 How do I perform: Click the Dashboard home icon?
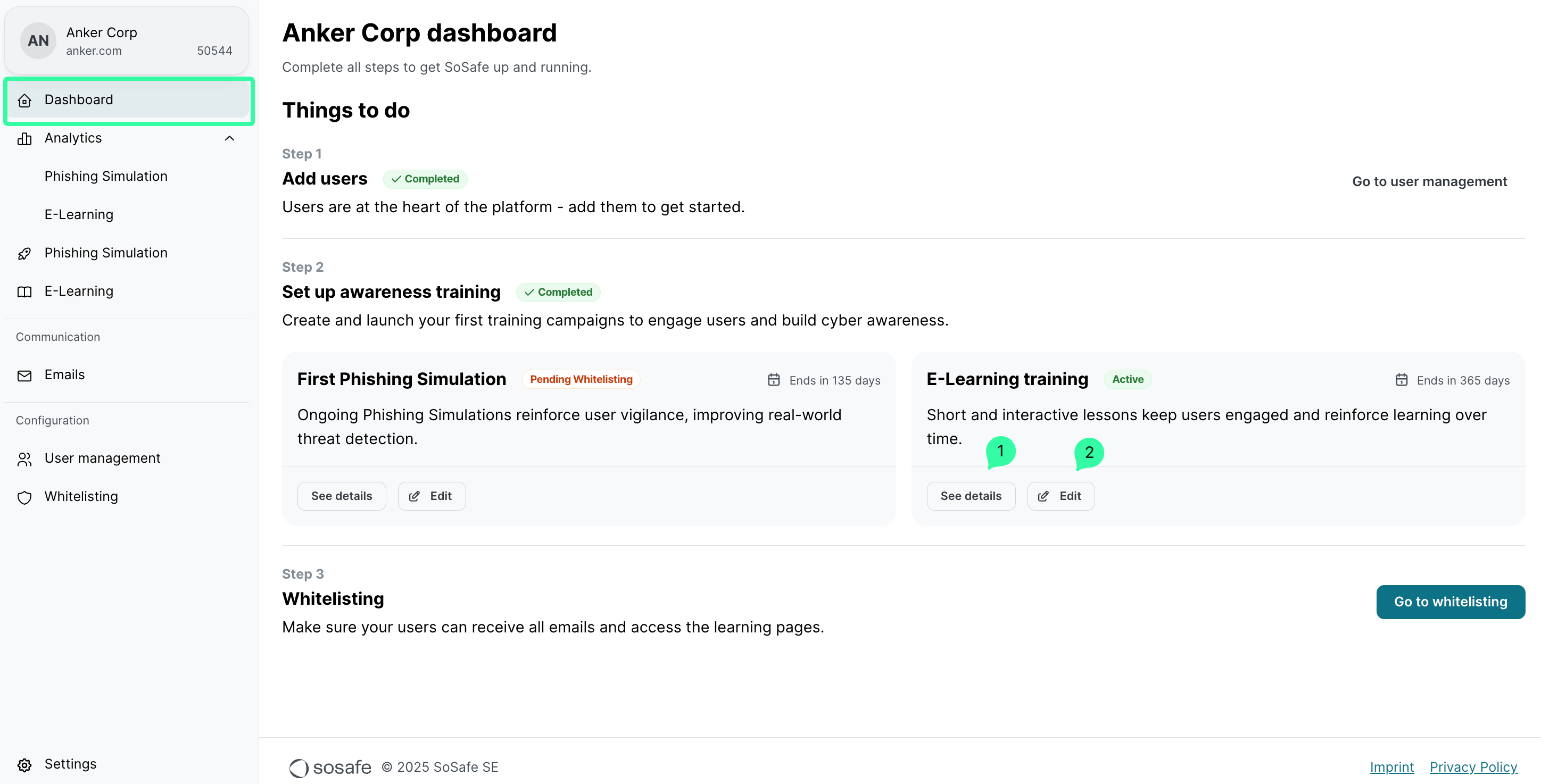point(24,101)
